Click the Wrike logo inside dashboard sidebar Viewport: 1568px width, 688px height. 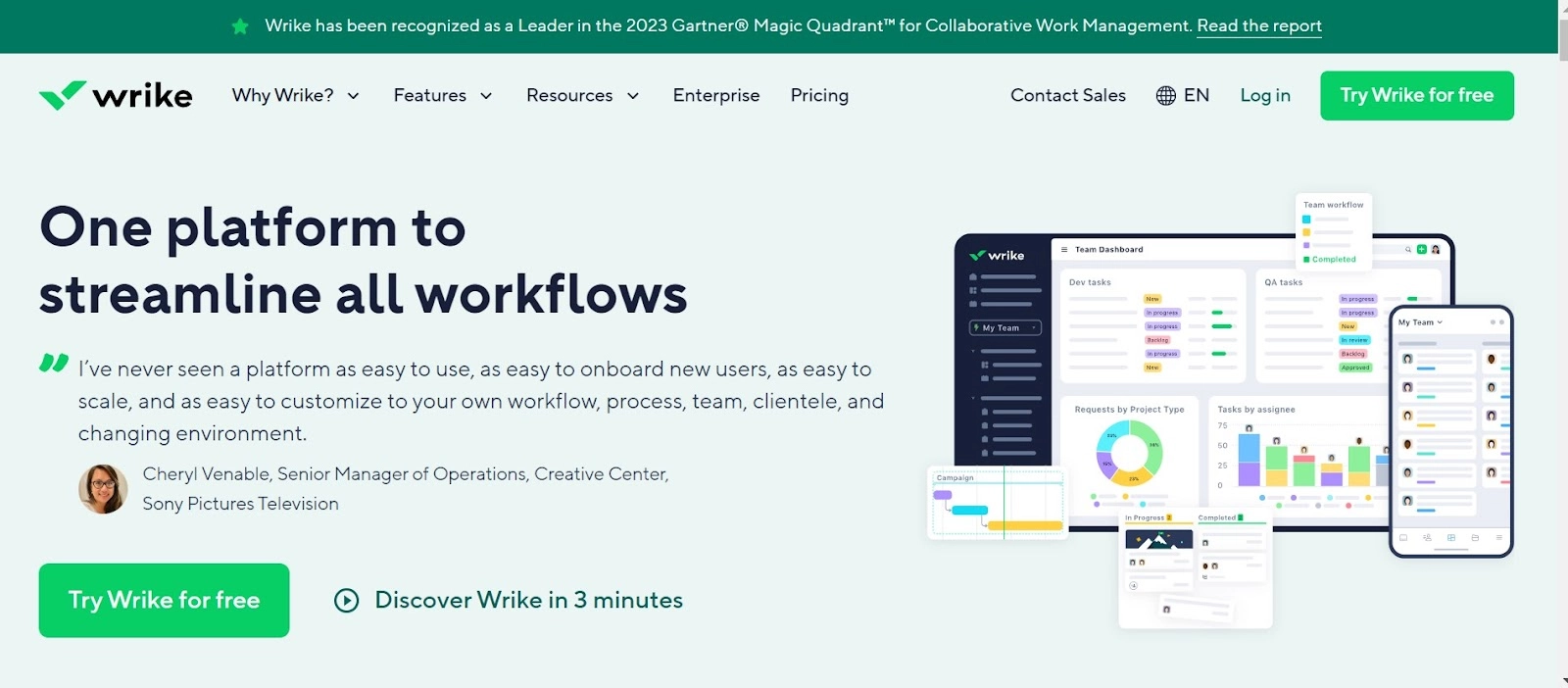coord(997,256)
